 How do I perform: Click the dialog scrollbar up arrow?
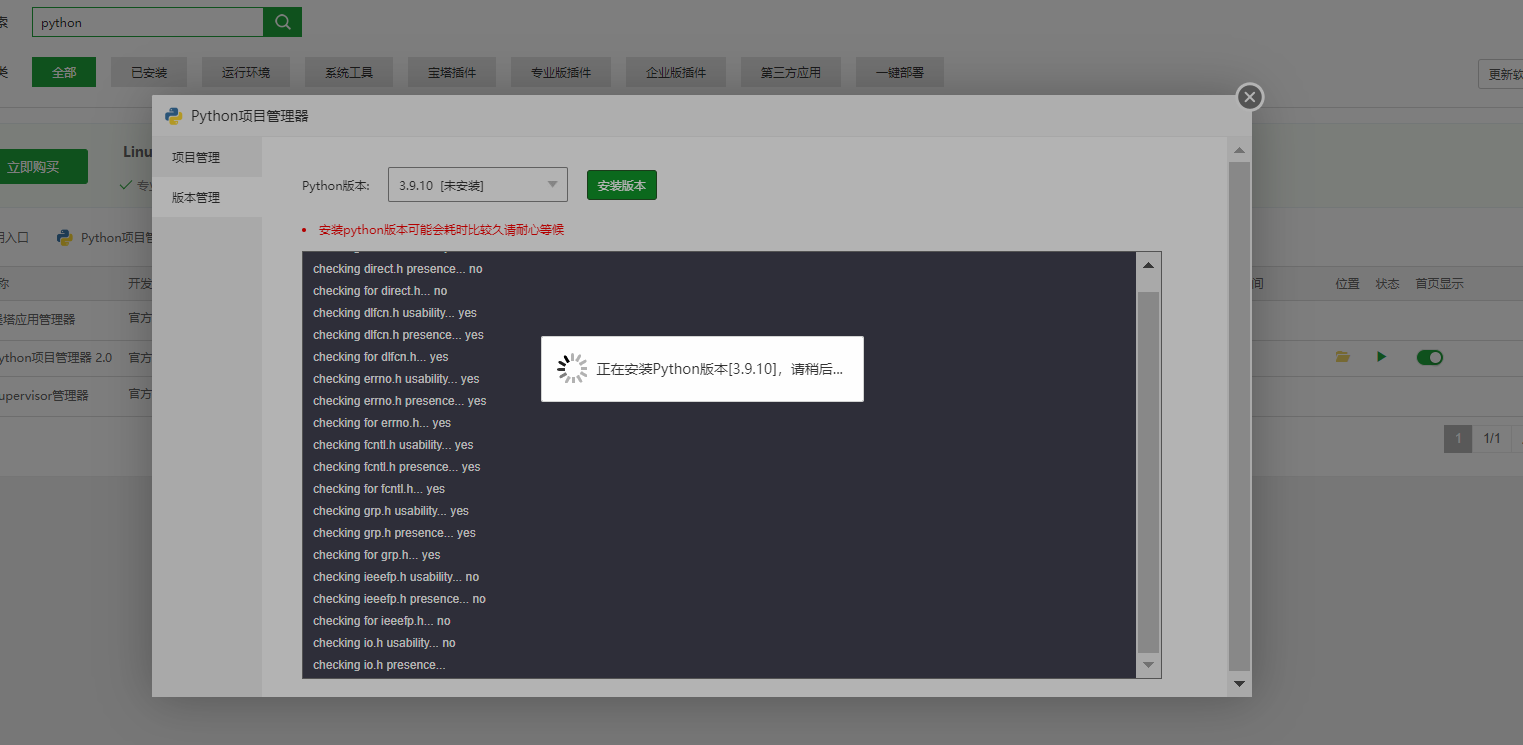pos(1240,151)
